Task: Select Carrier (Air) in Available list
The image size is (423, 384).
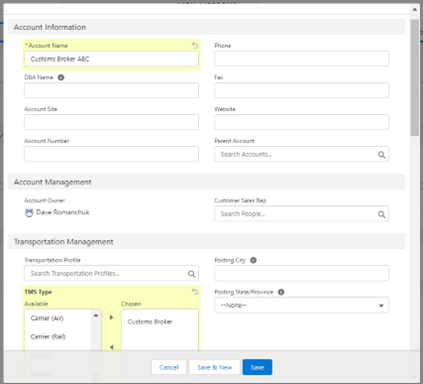Action: pyautogui.click(x=58, y=318)
